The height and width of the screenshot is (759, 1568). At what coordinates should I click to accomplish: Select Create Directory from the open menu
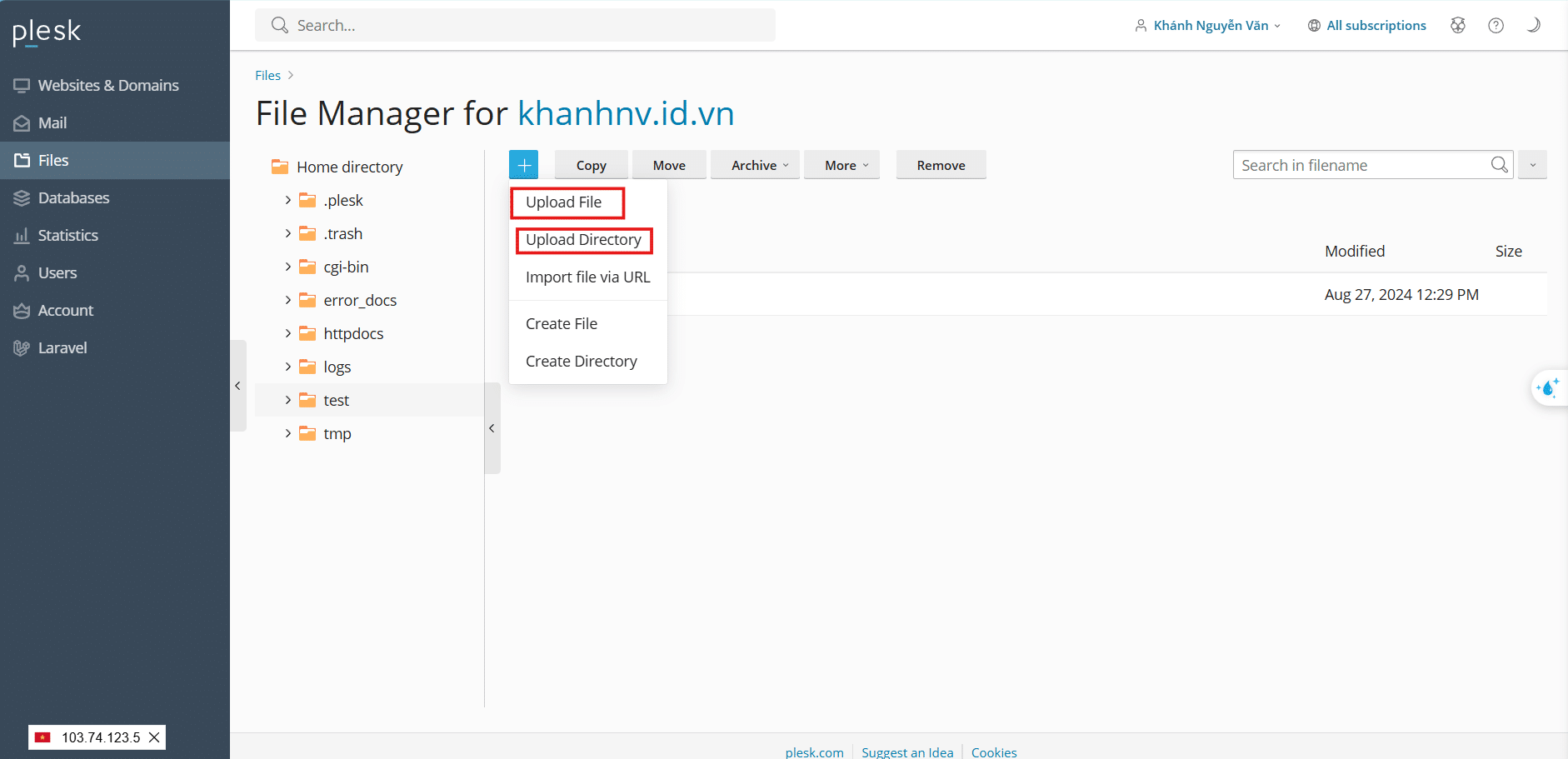[x=581, y=361]
